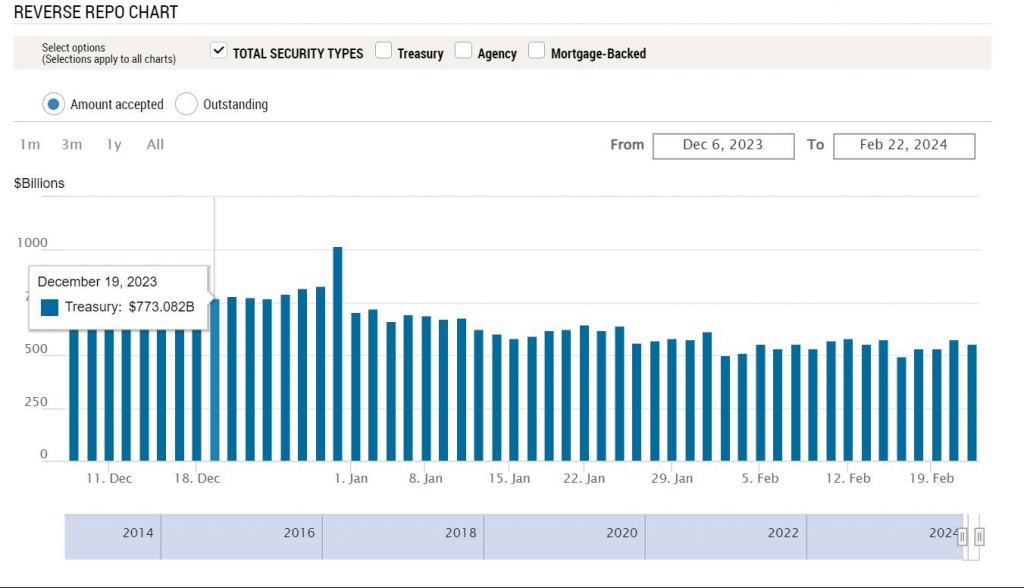Uncheck TOTAL SECURITY TYPES checkbox

219,52
